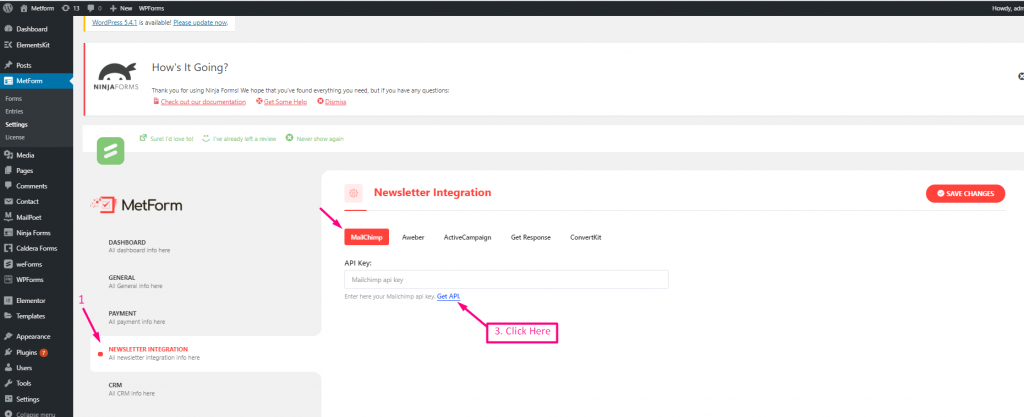The image size is (1024, 417).
Task: Click the Please update now link
Action: click(x=200, y=22)
